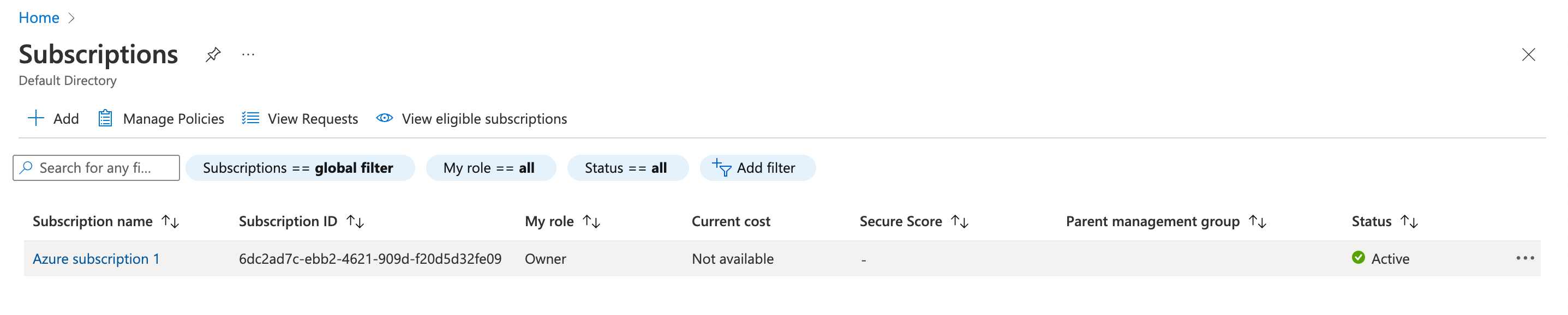Open the Status filter pill

[627, 168]
